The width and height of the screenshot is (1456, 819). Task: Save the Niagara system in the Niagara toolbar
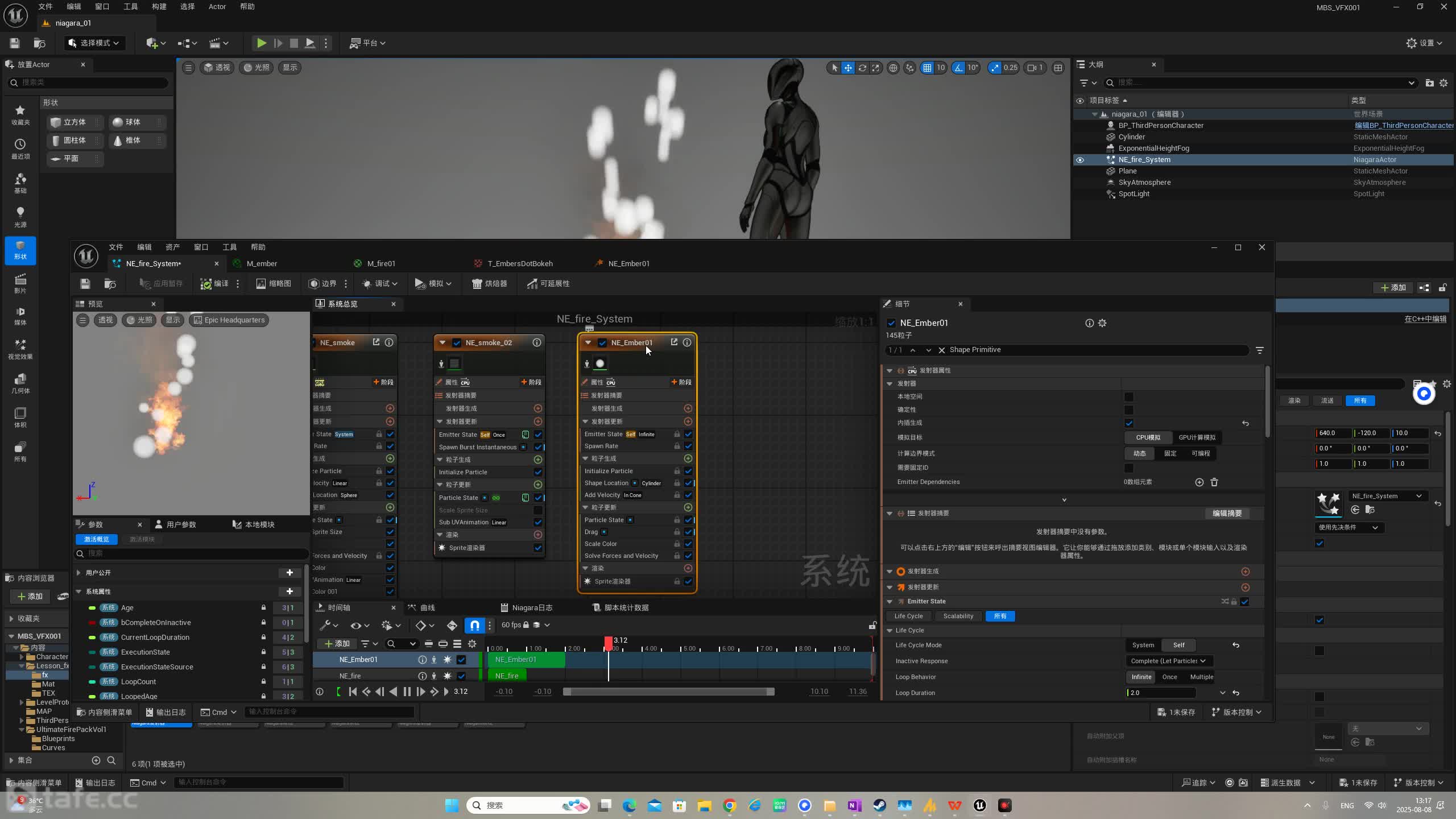[85, 283]
